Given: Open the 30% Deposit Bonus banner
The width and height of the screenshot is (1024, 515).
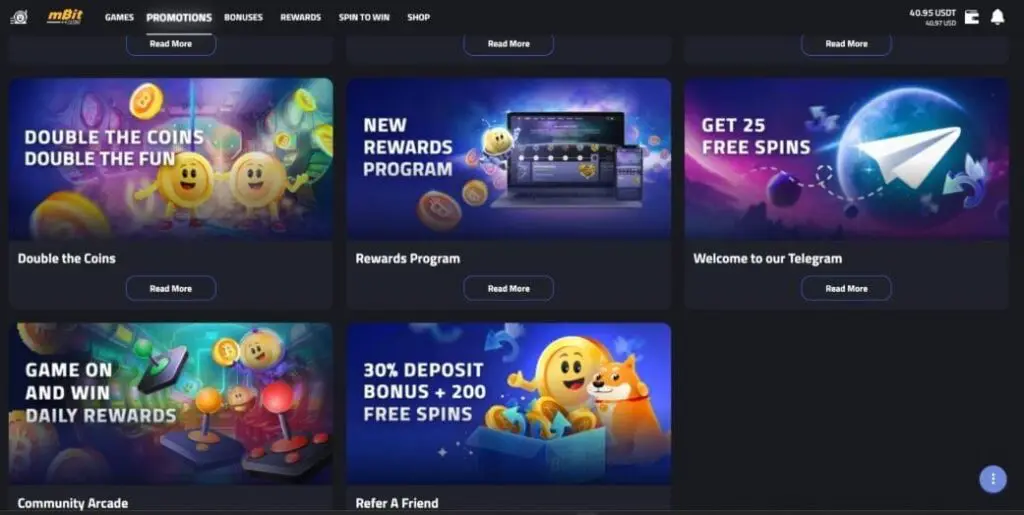Looking at the screenshot, I should (x=509, y=403).
